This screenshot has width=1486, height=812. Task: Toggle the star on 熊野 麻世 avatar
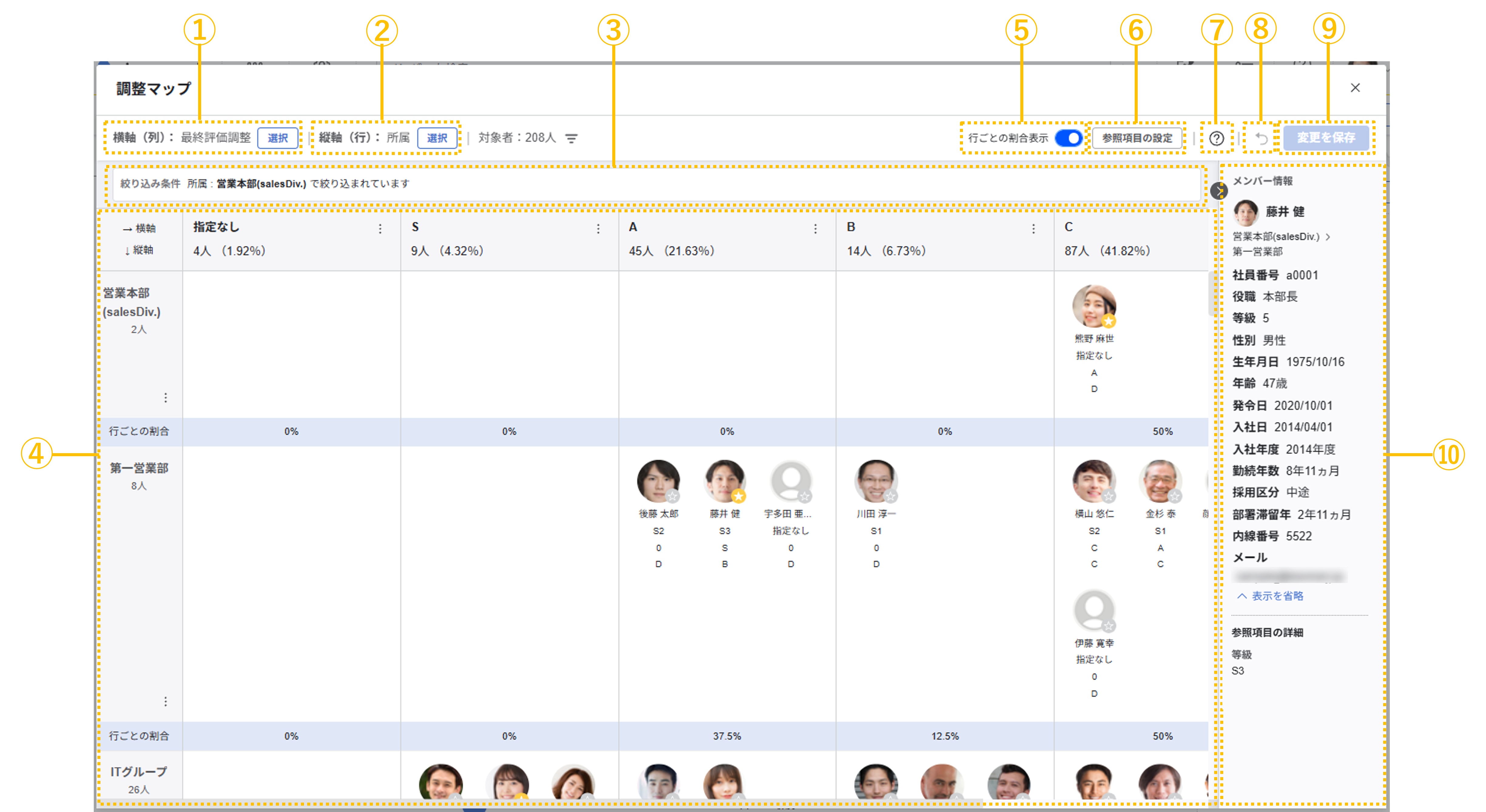[1108, 321]
